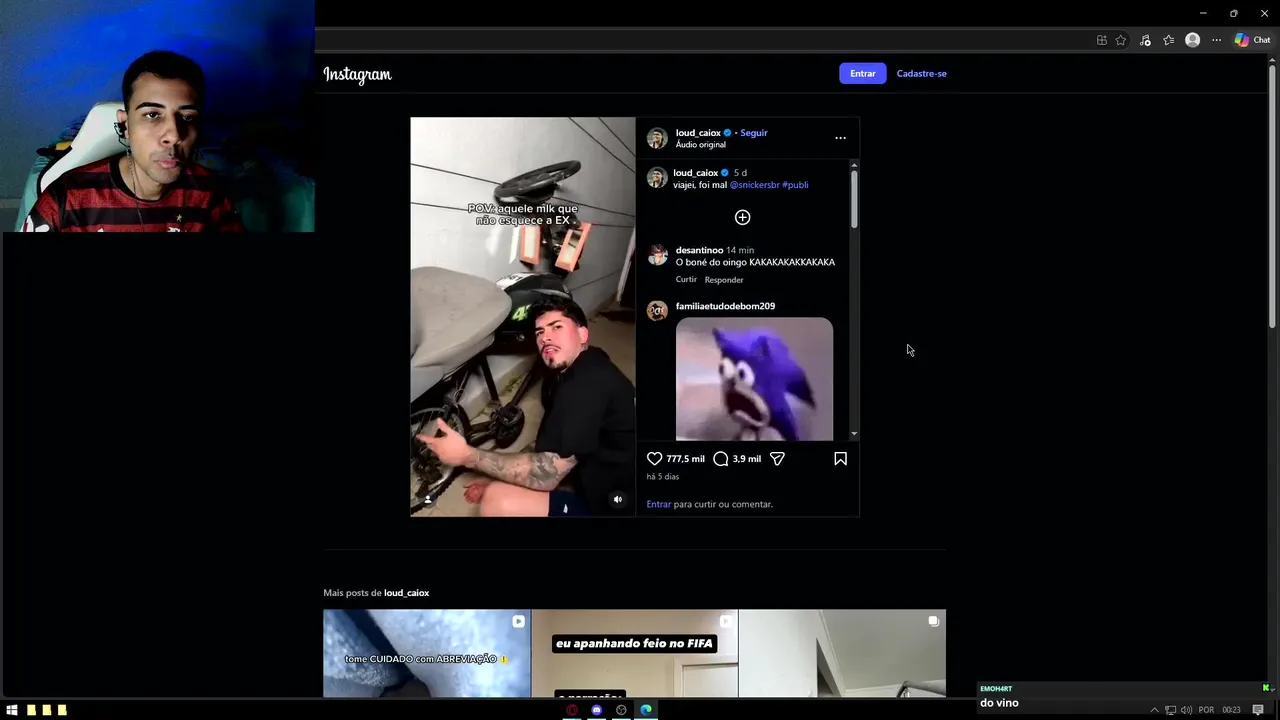Open the Copilot Chat button
The height and width of the screenshot is (720, 1280).
click(1252, 40)
